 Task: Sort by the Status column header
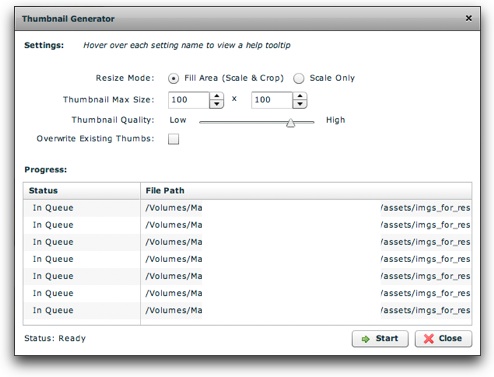pos(82,191)
